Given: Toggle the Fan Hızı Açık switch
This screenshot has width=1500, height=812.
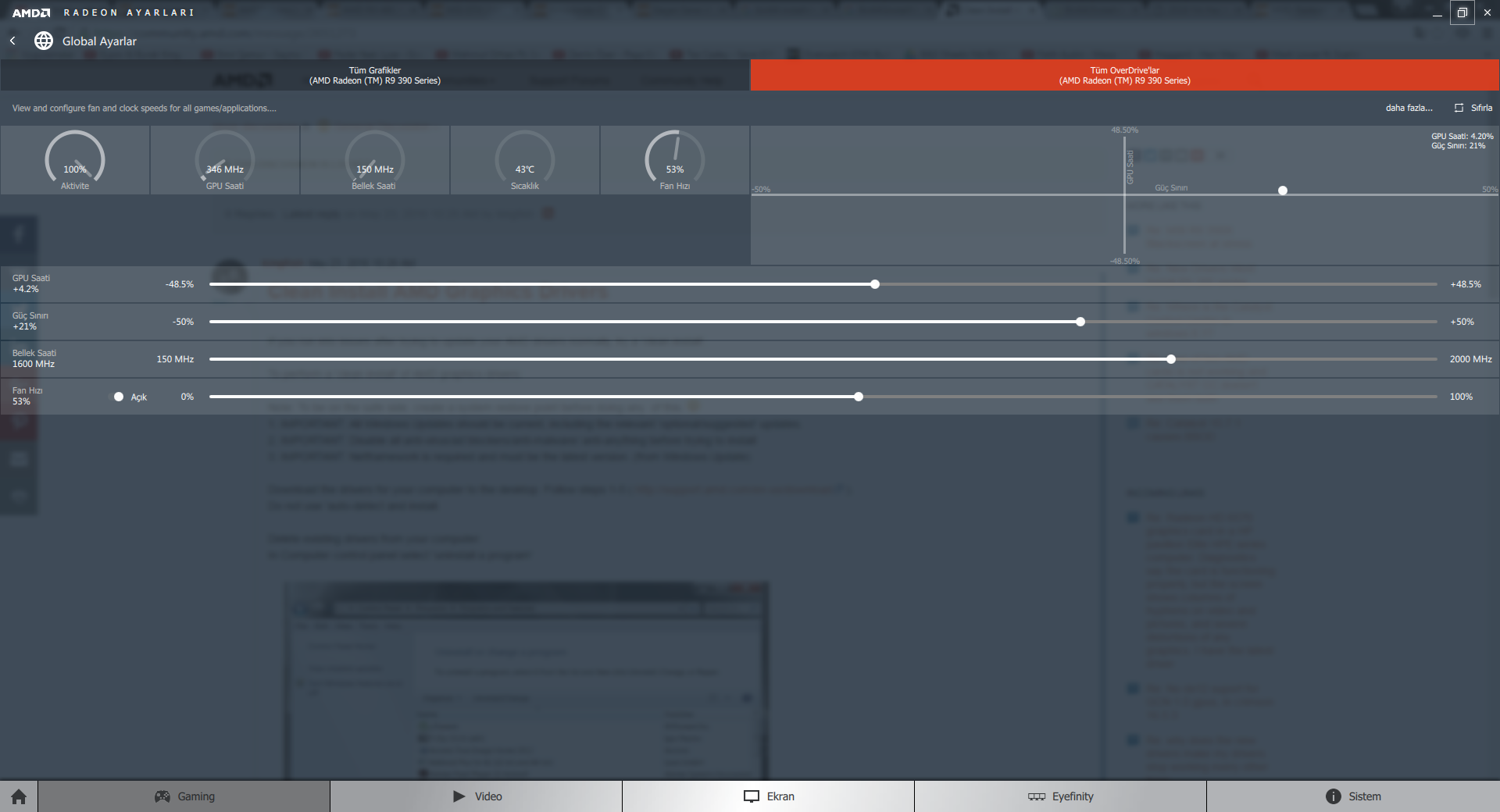Looking at the screenshot, I should pos(119,397).
